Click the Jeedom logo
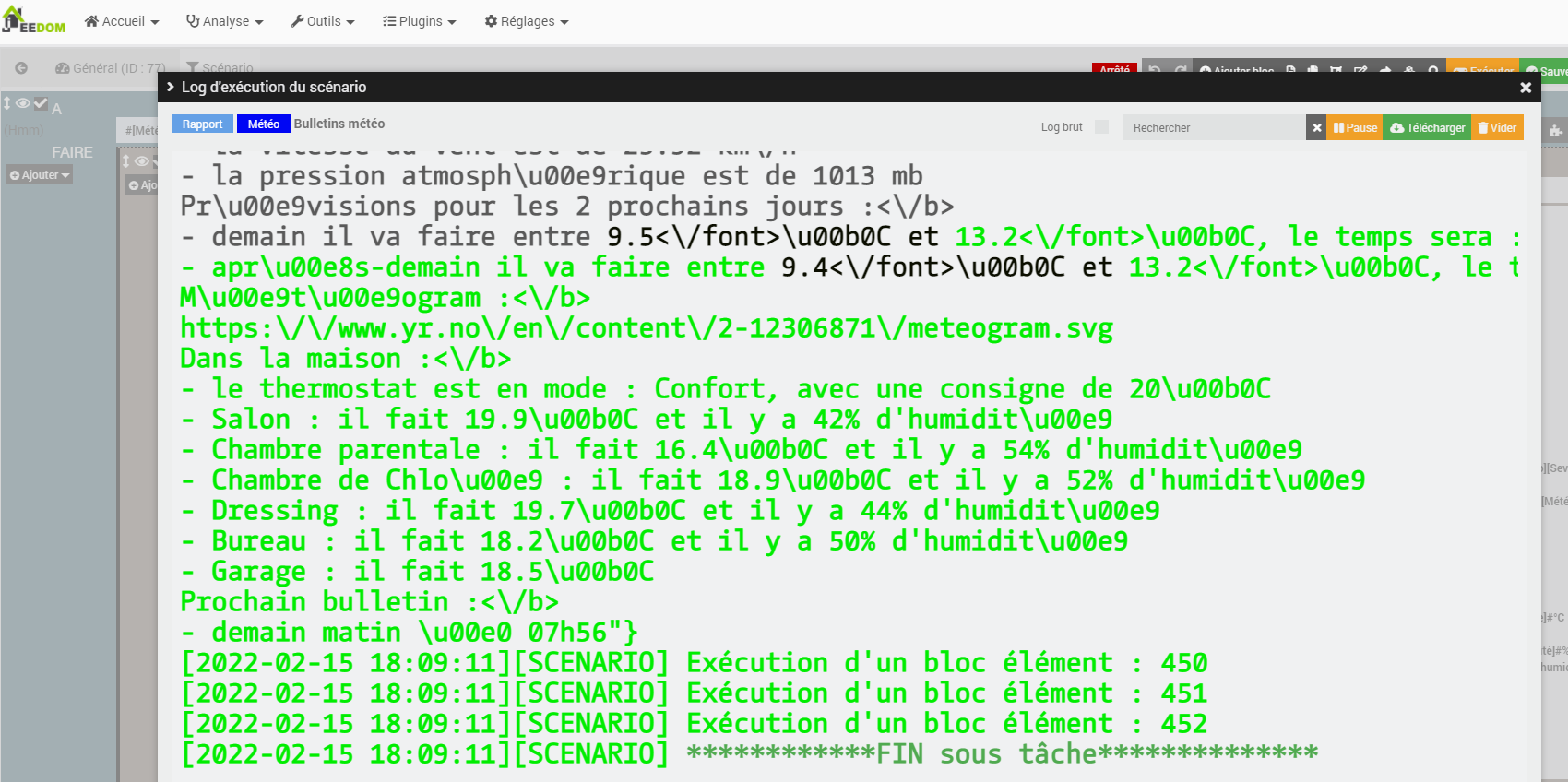The image size is (1568, 782). pos(33,20)
